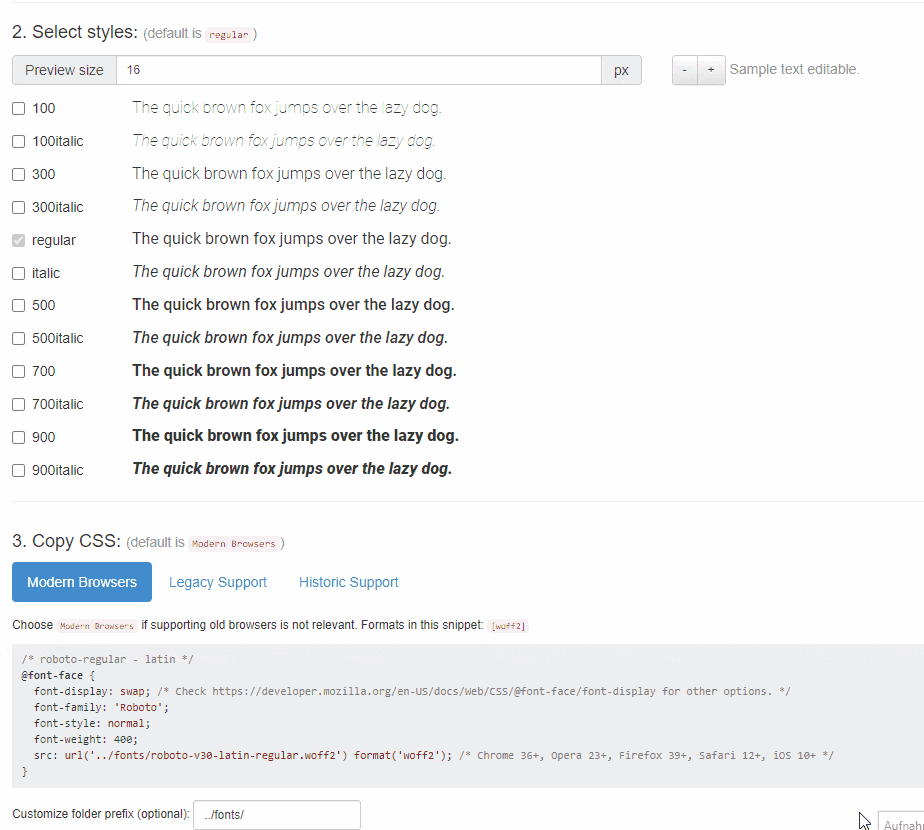Check the 500italic style

(18, 338)
